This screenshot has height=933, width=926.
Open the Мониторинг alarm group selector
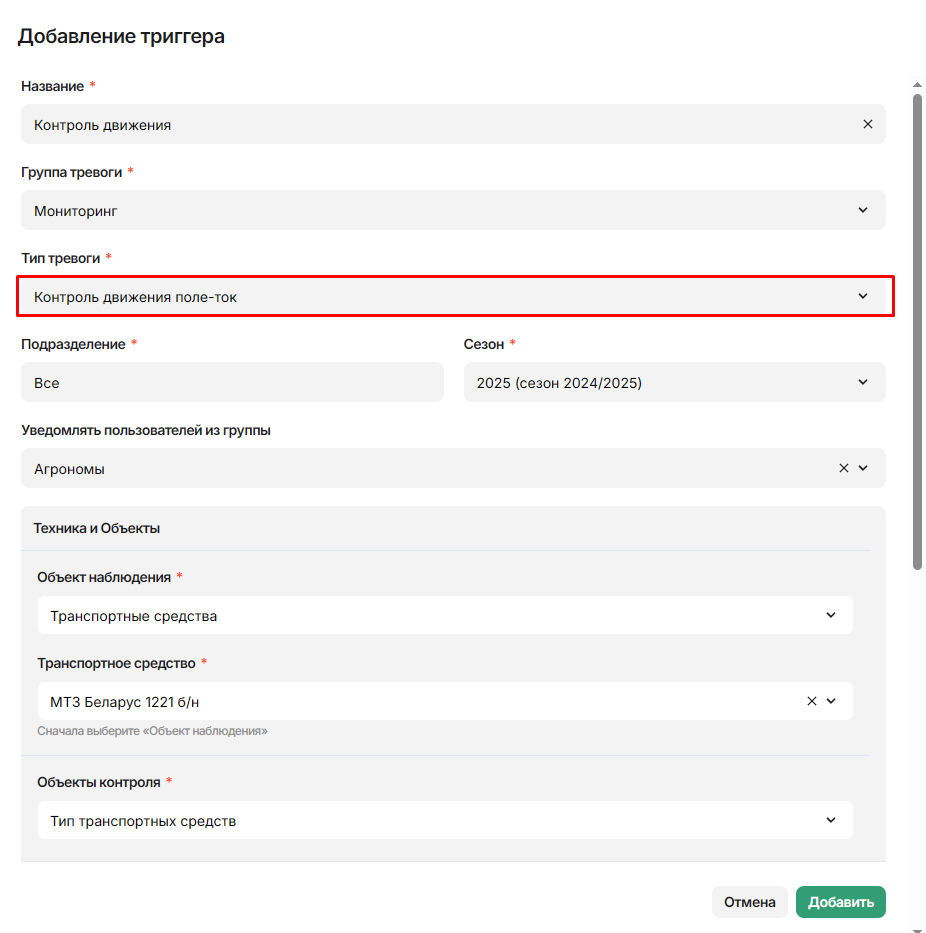click(440, 211)
